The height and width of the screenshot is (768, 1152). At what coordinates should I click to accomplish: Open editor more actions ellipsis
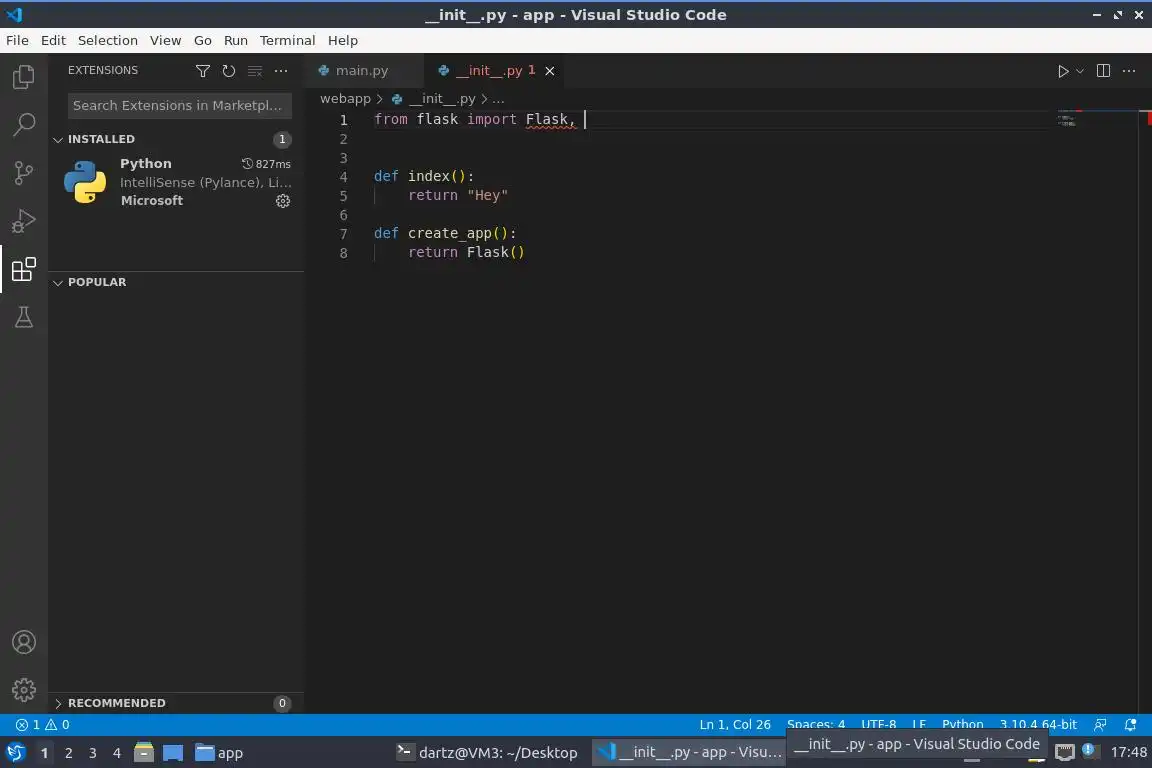tap(1129, 71)
